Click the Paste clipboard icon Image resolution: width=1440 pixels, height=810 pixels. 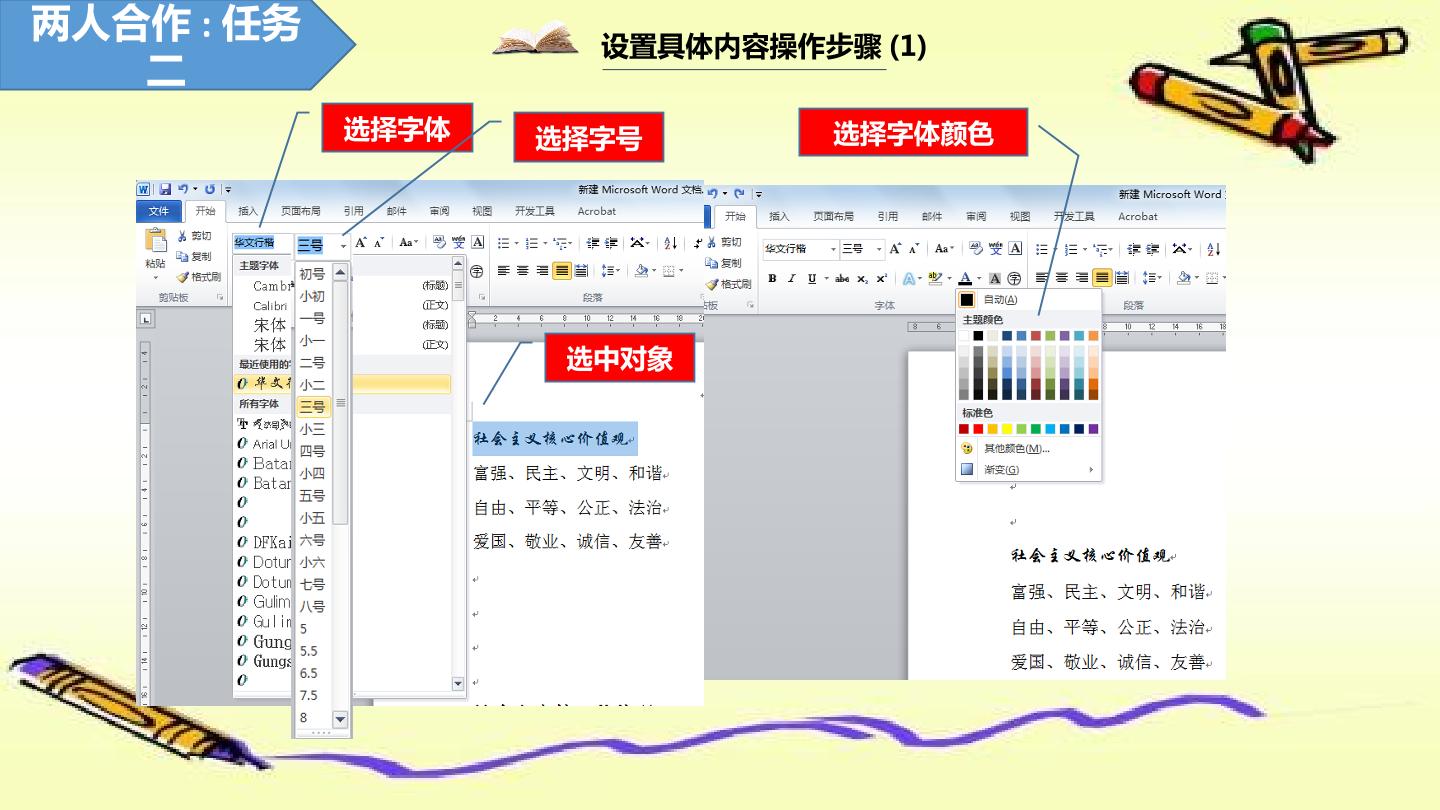coord(156,241)
